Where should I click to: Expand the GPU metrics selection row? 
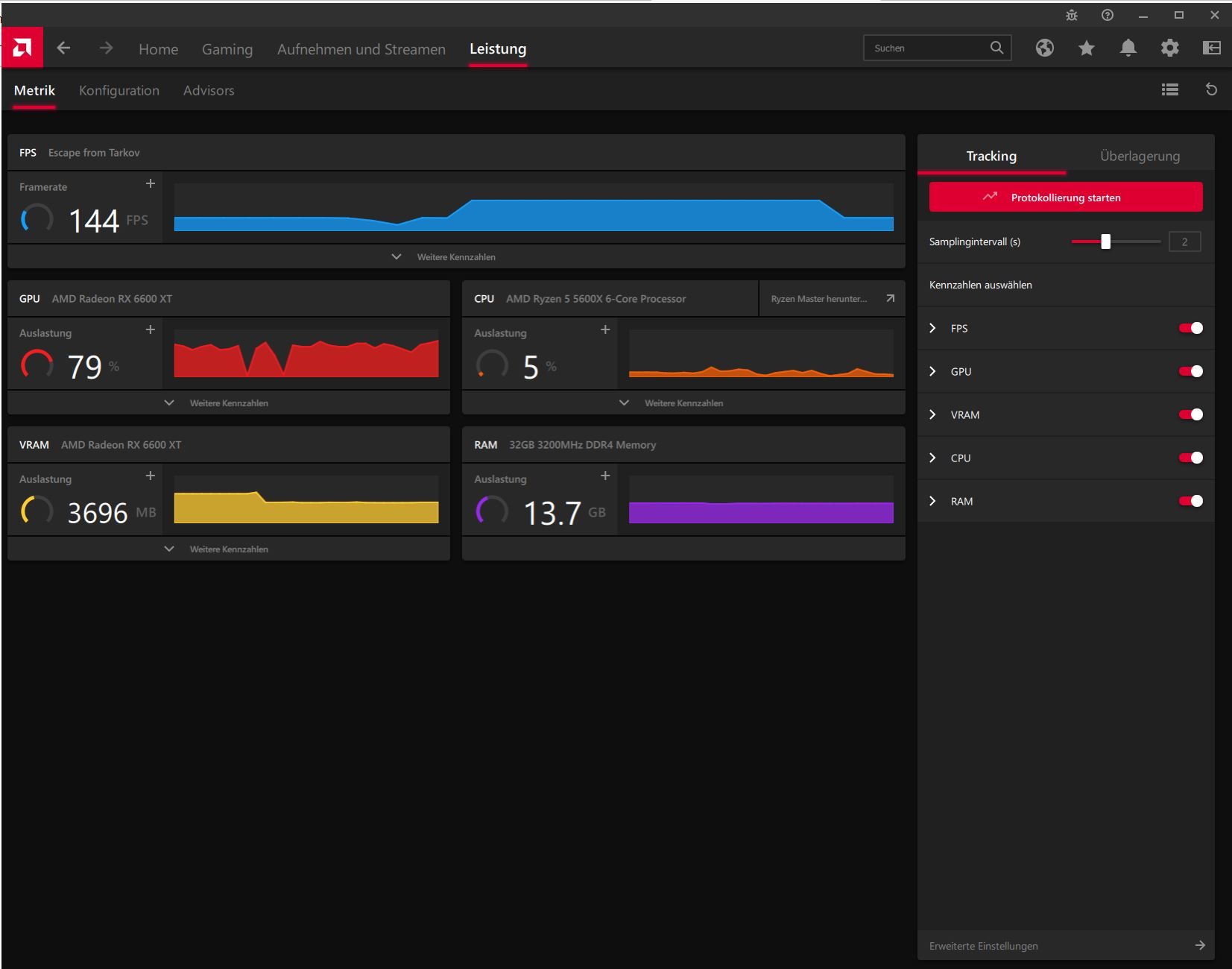pos(933,371)
